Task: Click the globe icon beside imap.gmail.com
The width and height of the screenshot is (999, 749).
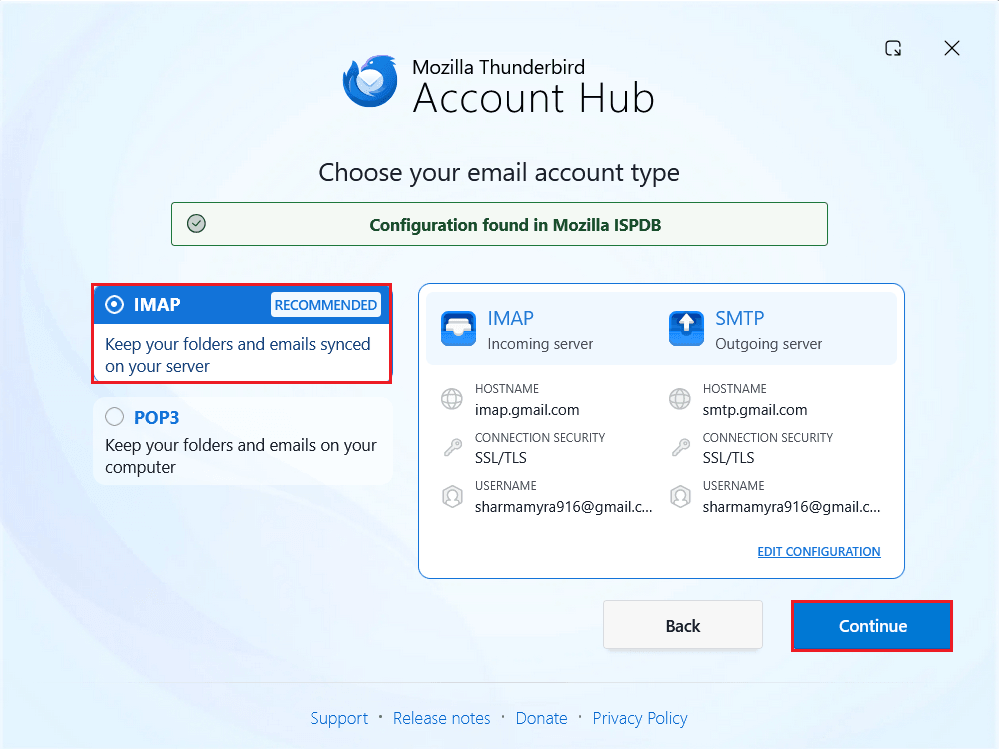Action: tap(452, 399)
